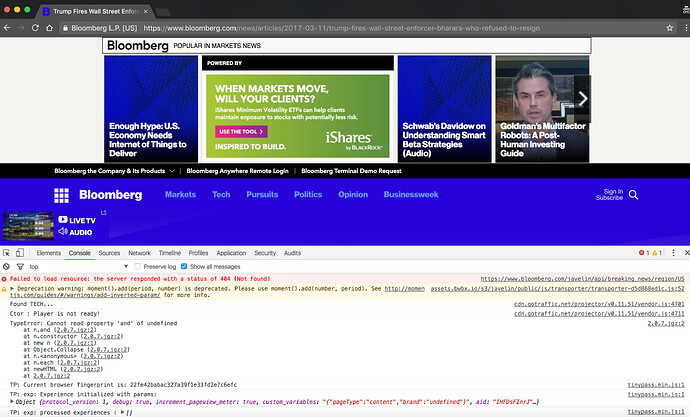Screen dimensions: 690x417
Task: Click the Sign In link
Action: (613, 191)
